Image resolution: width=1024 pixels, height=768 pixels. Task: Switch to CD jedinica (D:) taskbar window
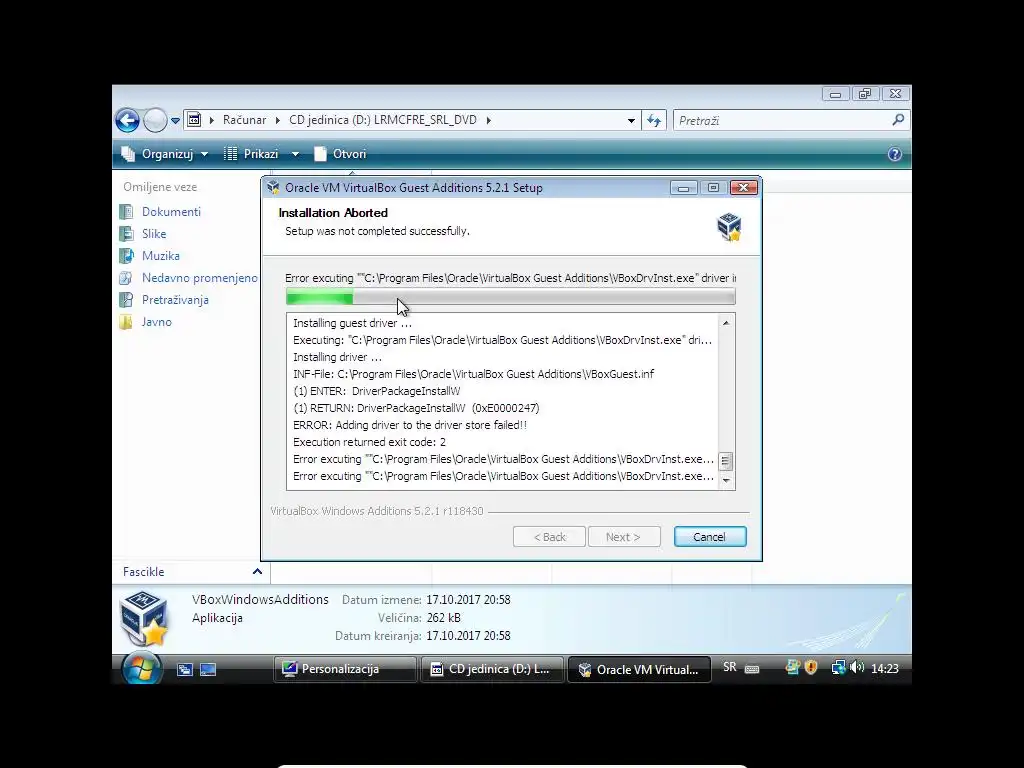click(492, 669)
